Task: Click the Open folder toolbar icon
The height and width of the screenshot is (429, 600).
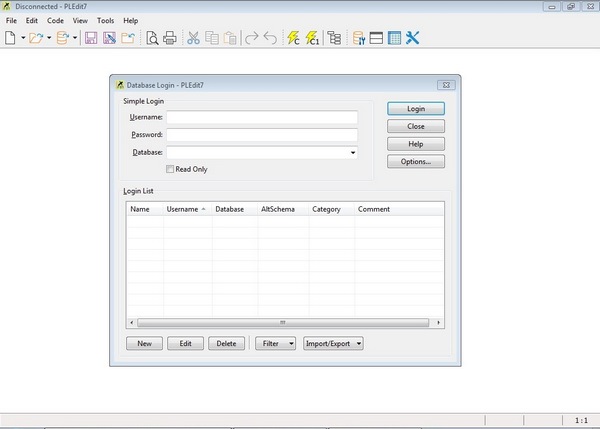Action: (x=36, y=38)
